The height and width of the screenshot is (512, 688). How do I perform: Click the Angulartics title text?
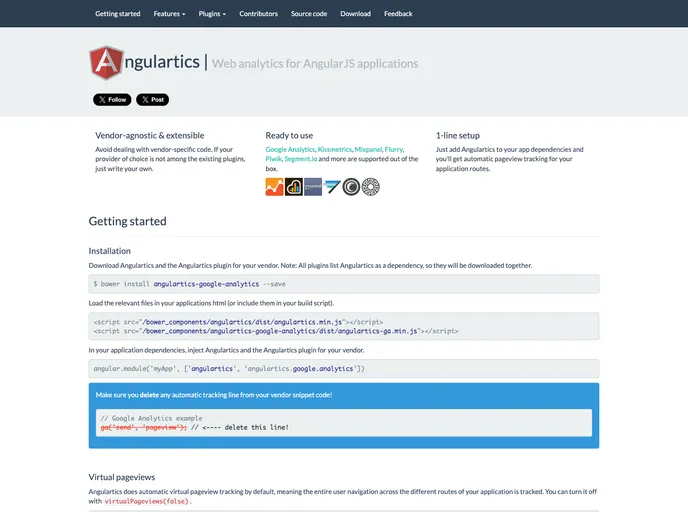tap(162, 62)
